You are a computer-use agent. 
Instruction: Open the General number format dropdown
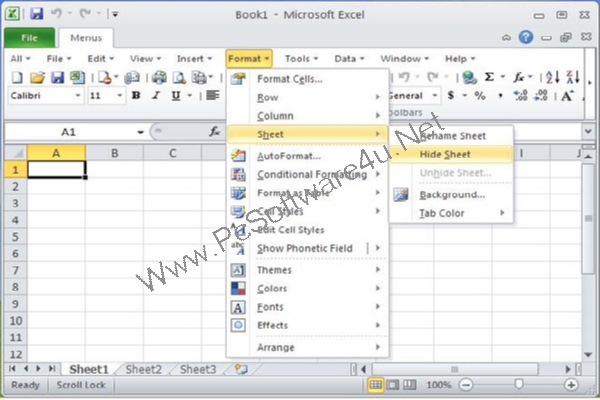point(435,95)
